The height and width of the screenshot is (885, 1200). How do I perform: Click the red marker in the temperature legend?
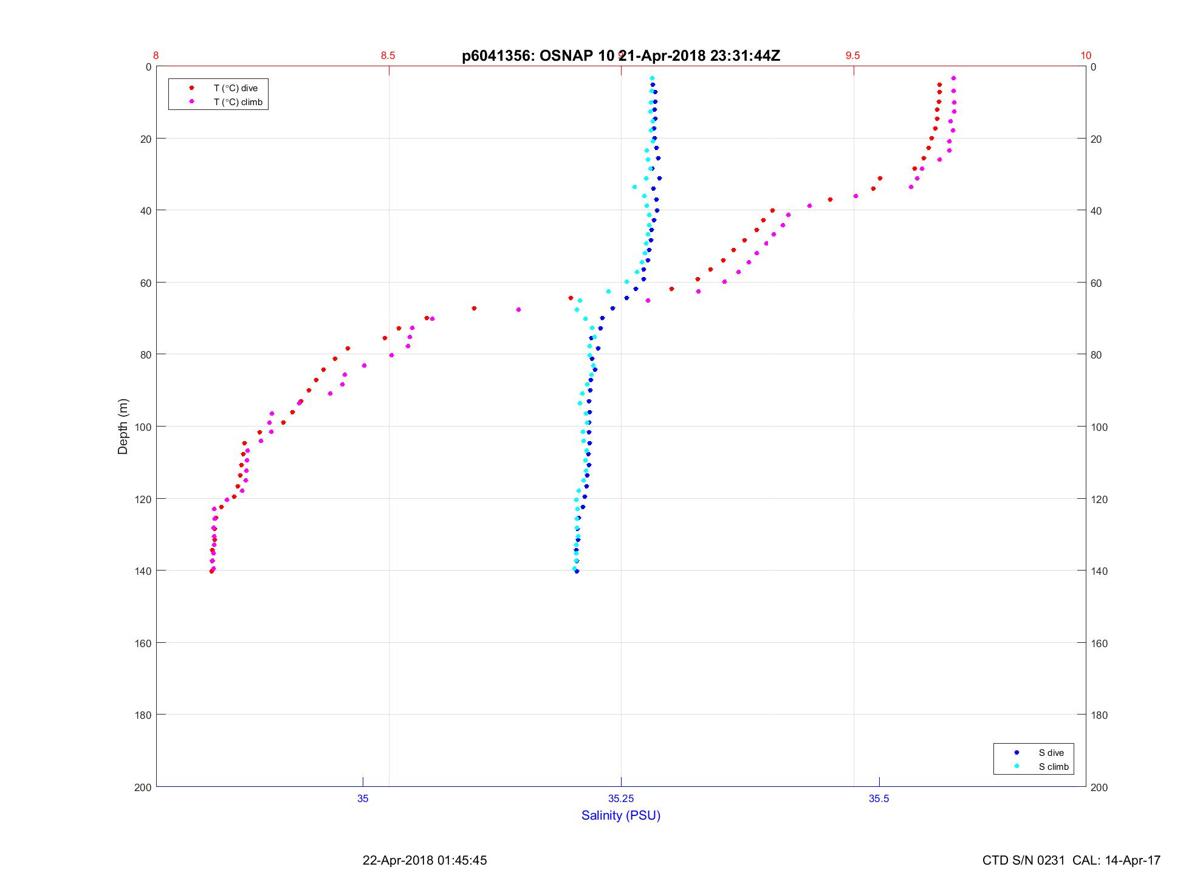pyautogui.click(x=191, y=88)
